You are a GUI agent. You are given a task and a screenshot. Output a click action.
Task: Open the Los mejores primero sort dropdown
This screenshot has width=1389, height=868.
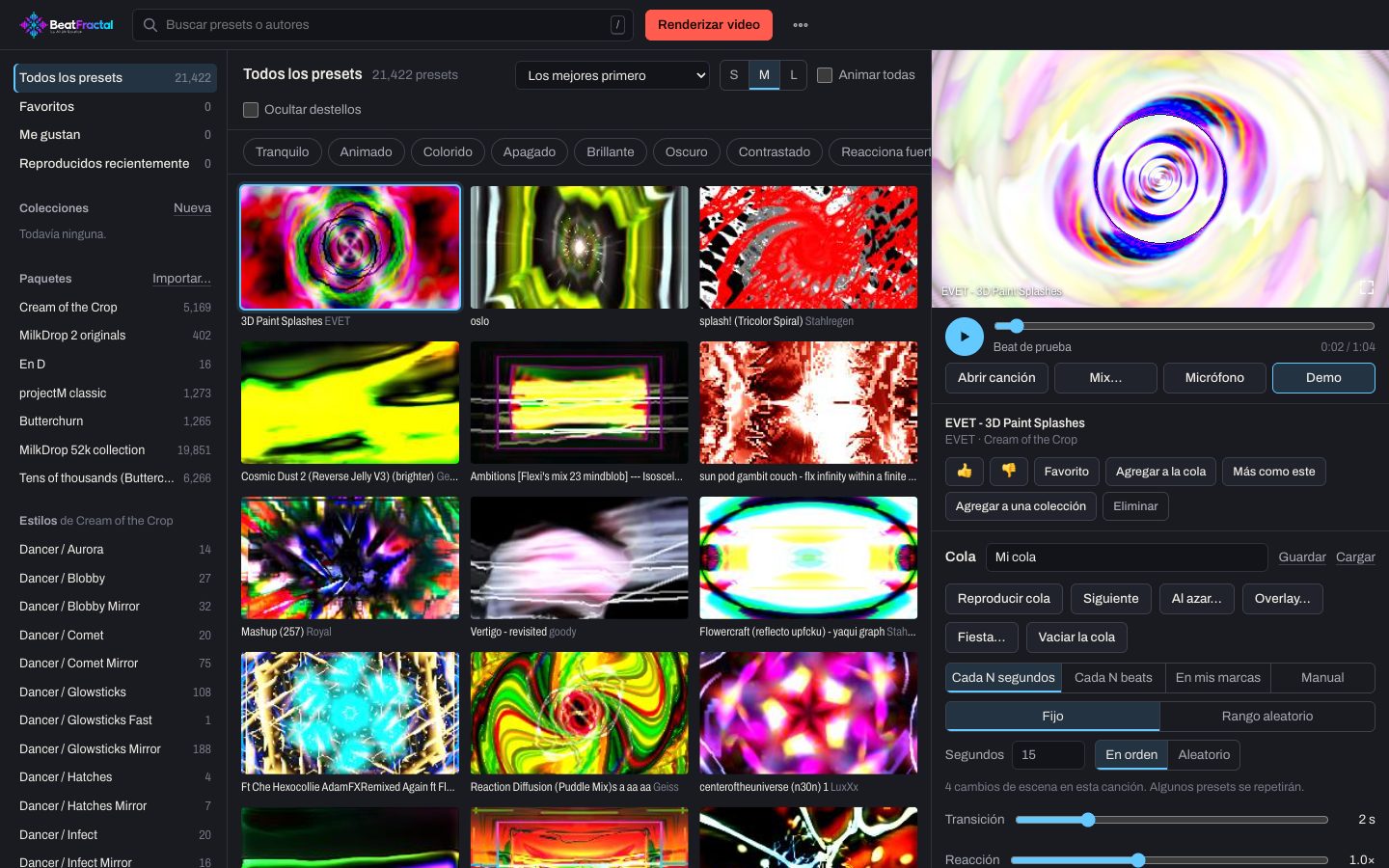pos(613,75)
